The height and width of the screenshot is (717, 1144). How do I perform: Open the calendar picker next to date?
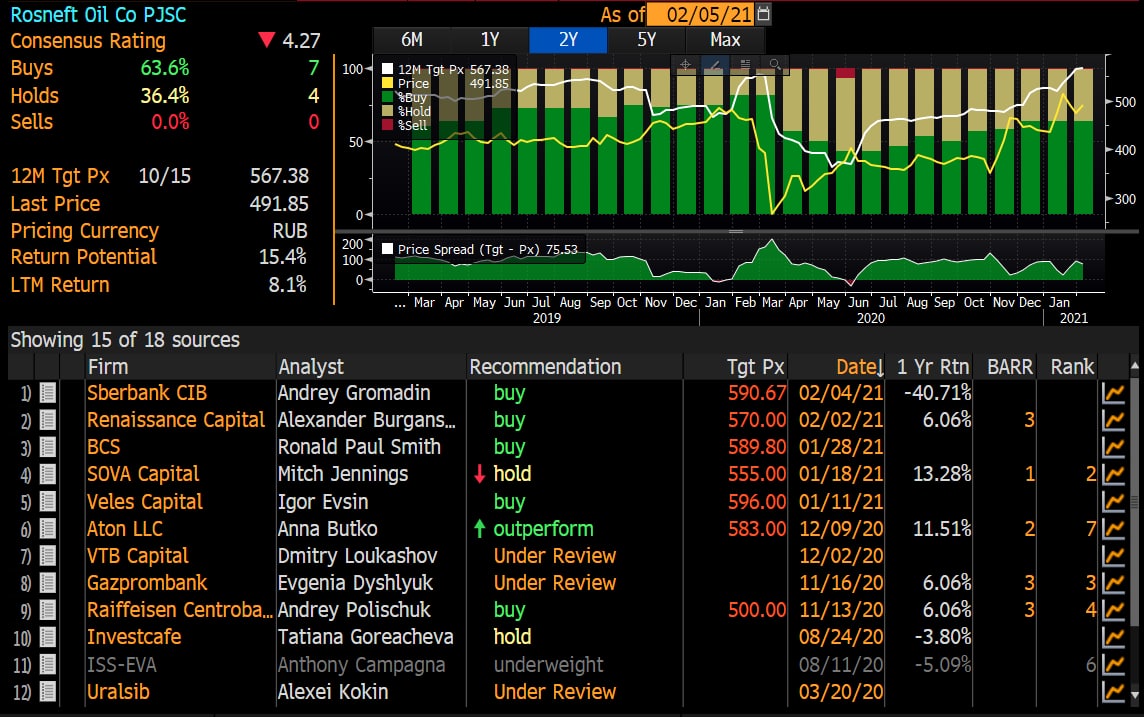click(x=763, y=14)
